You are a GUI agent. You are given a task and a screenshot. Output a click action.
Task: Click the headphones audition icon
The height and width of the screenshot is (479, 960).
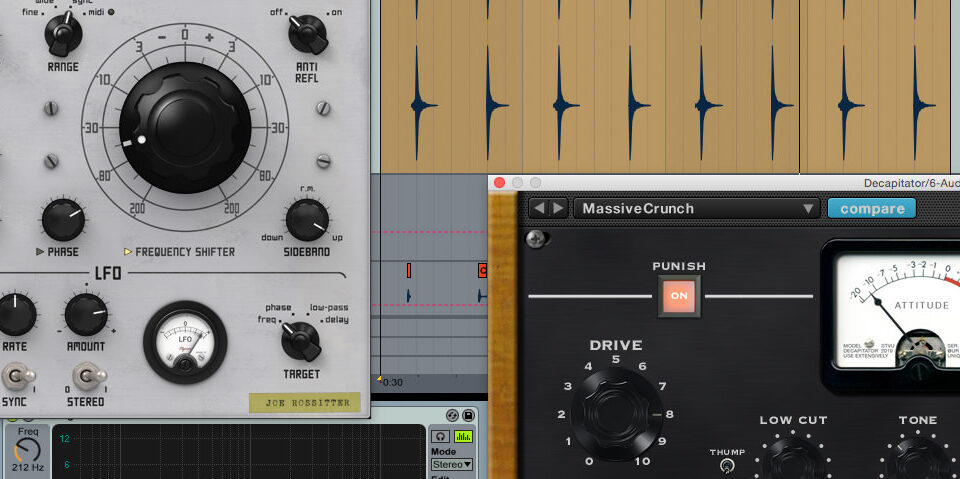pyautogui.click(x=440, y=436)
